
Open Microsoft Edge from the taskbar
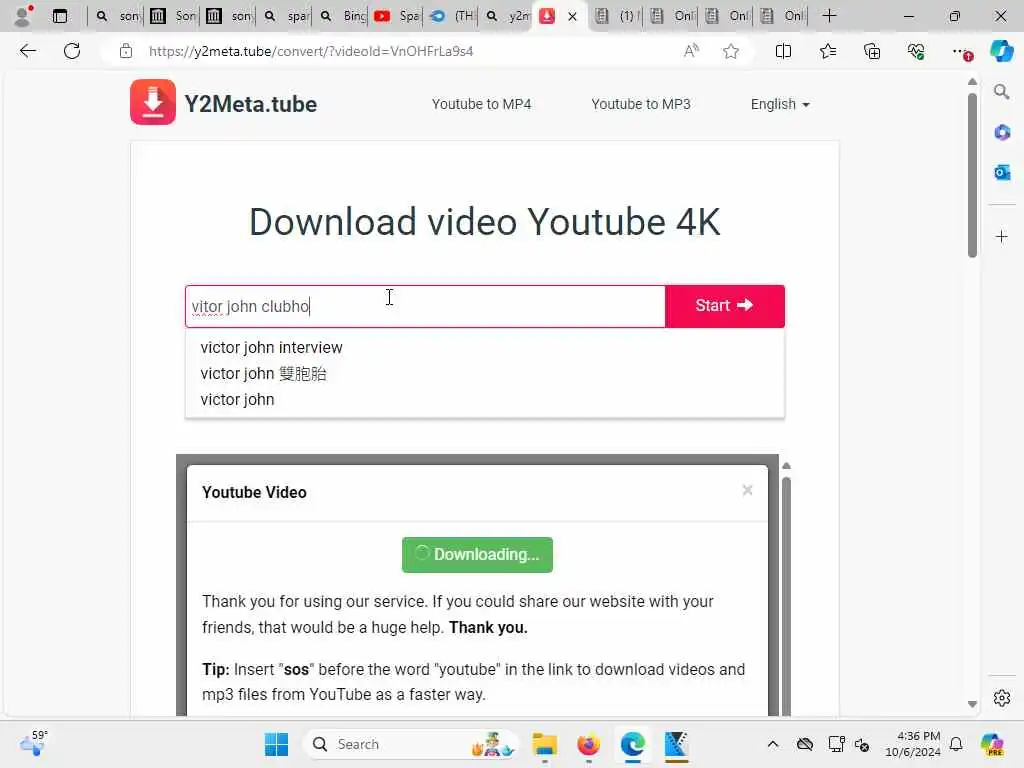click(x=632, y=744)
